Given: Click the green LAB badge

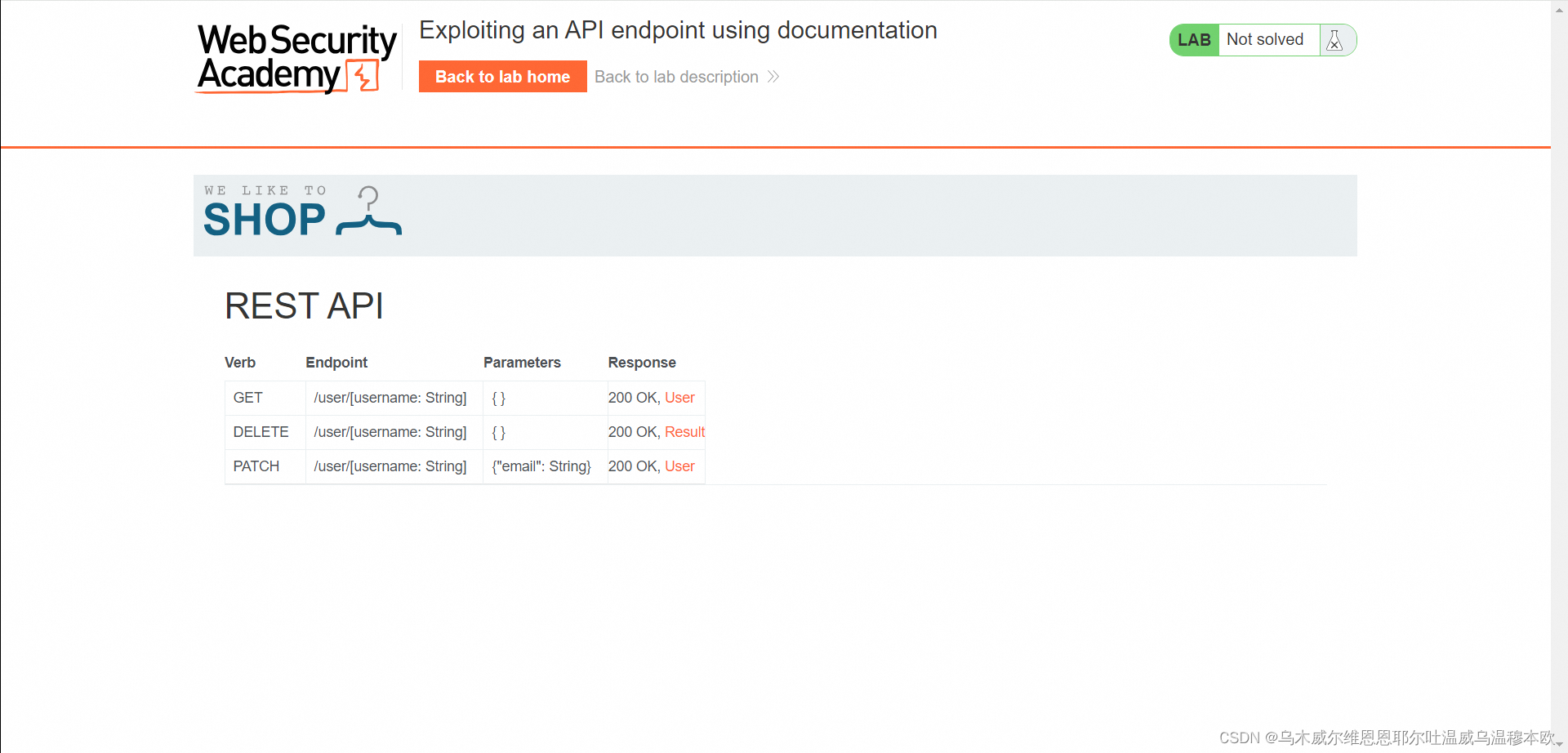Looking at the screenshot, I should coord(1194,39).
